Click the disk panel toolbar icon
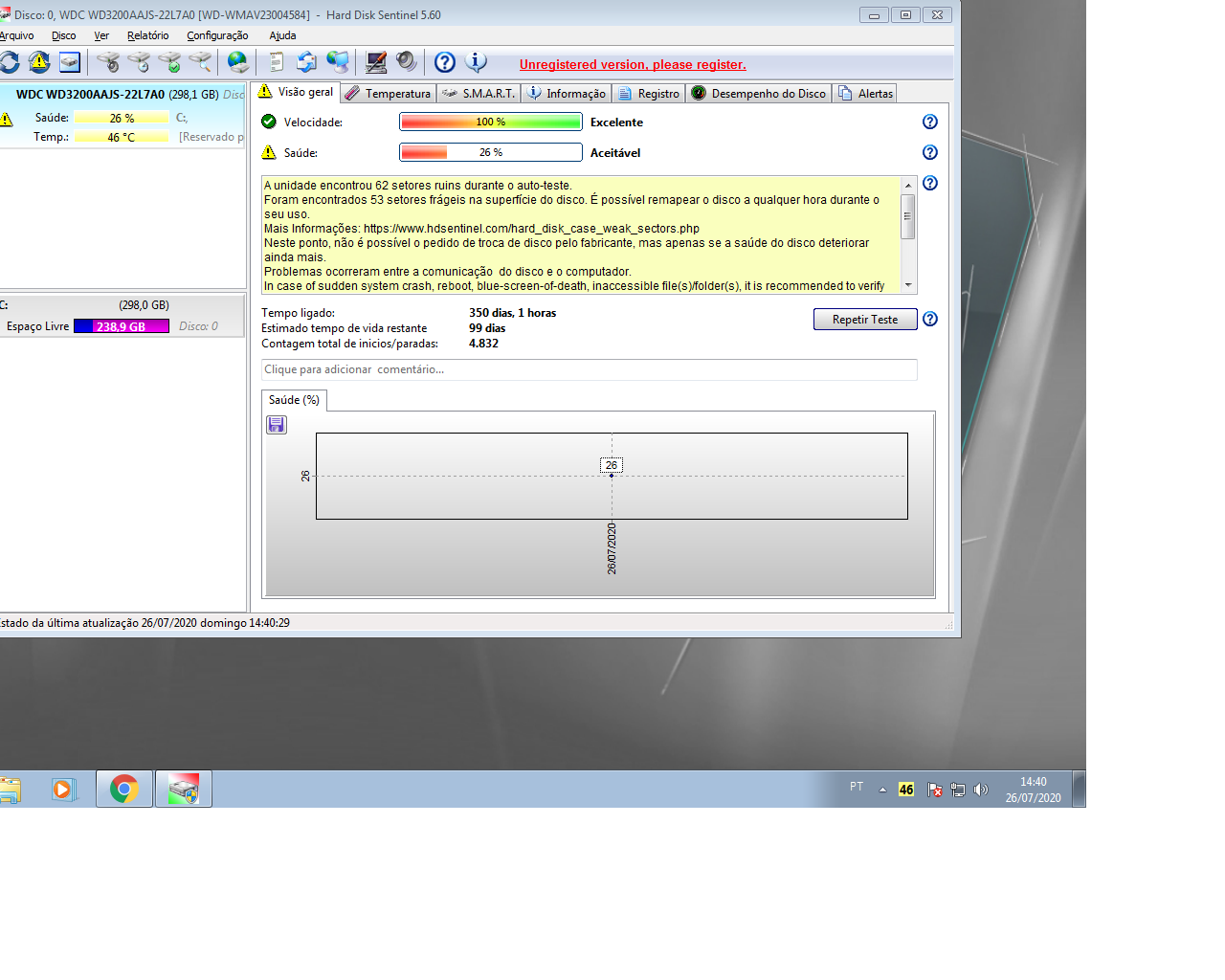This screenshot has height=980, width=1225. pos(70,62)
